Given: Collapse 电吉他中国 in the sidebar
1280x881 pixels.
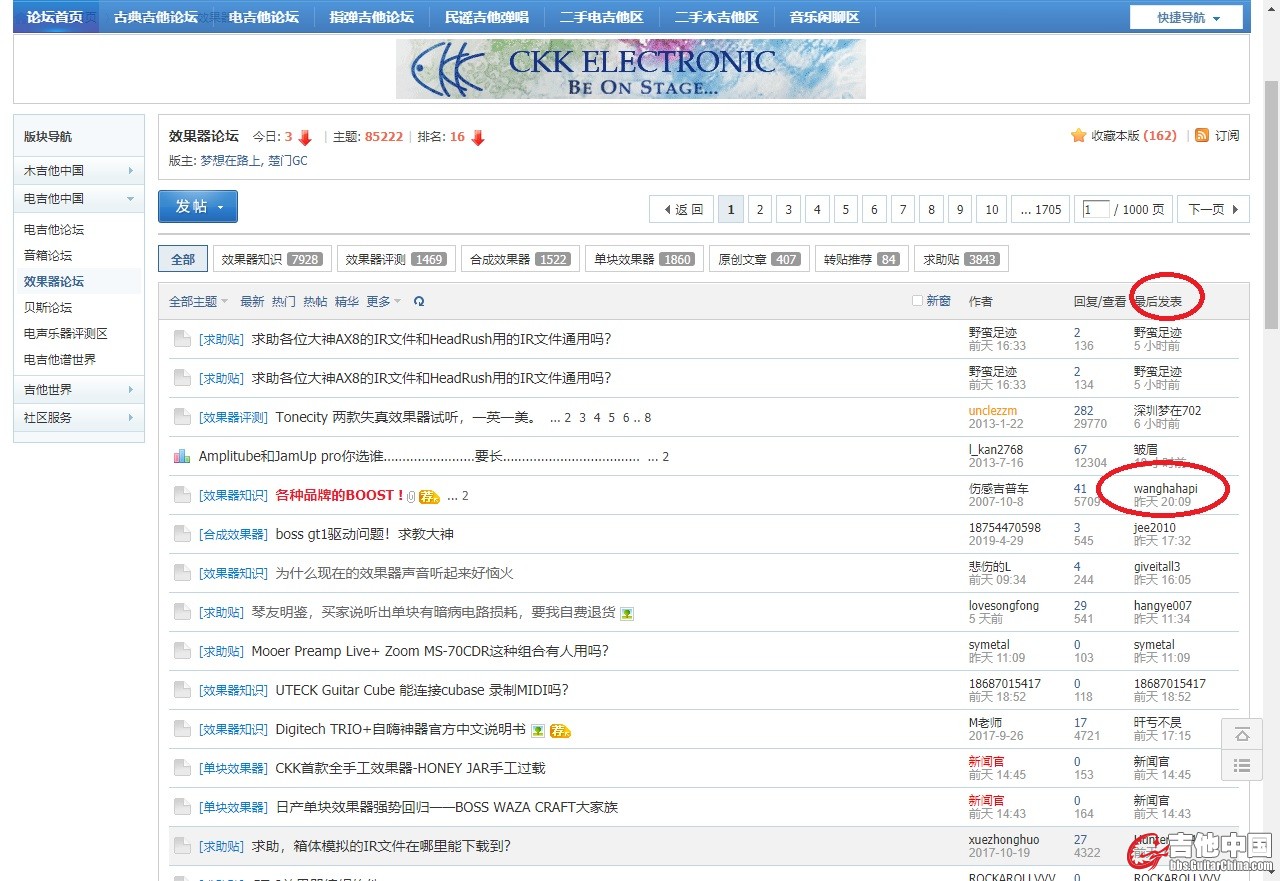Looking at the screenshot, I should 79,199.
